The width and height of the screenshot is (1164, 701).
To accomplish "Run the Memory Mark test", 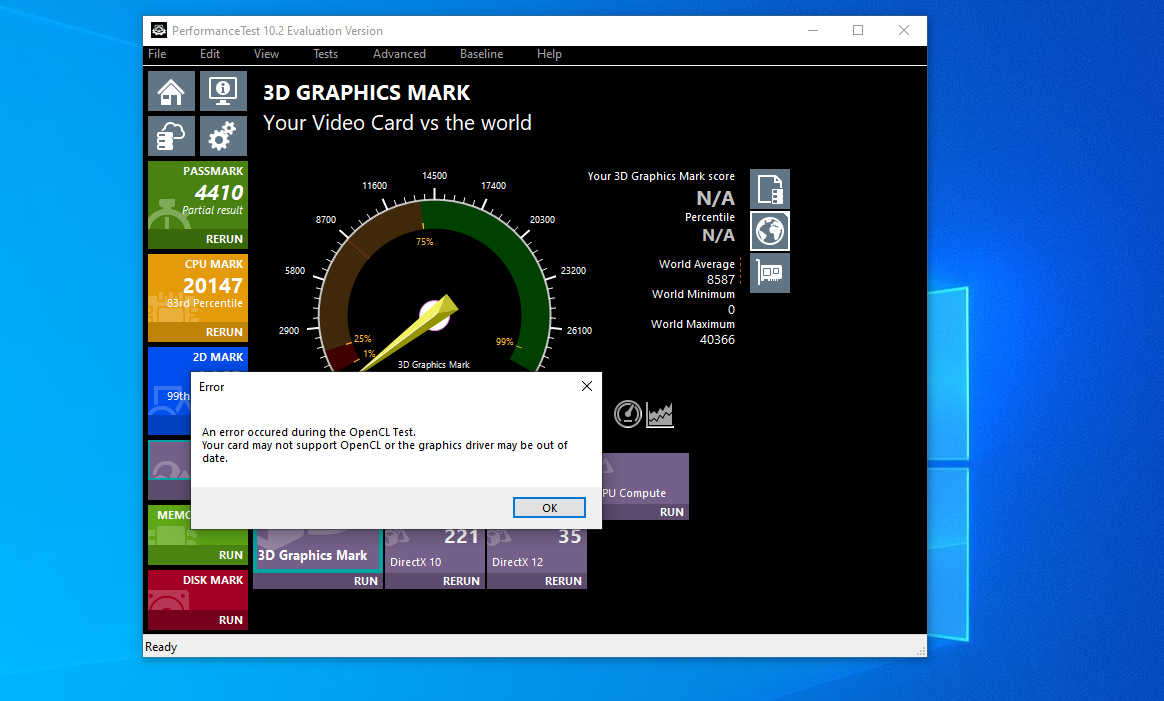I will 231,555.
